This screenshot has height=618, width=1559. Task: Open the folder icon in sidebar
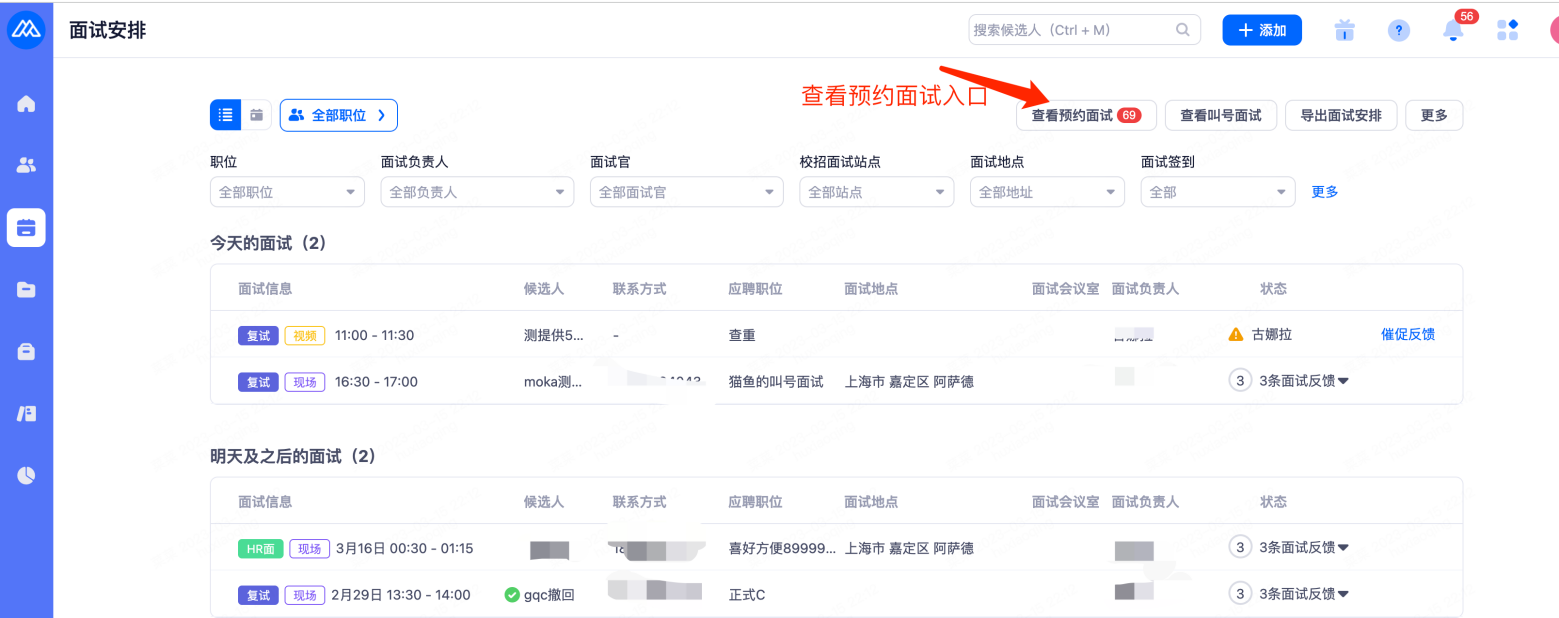(x=26, y=290)
